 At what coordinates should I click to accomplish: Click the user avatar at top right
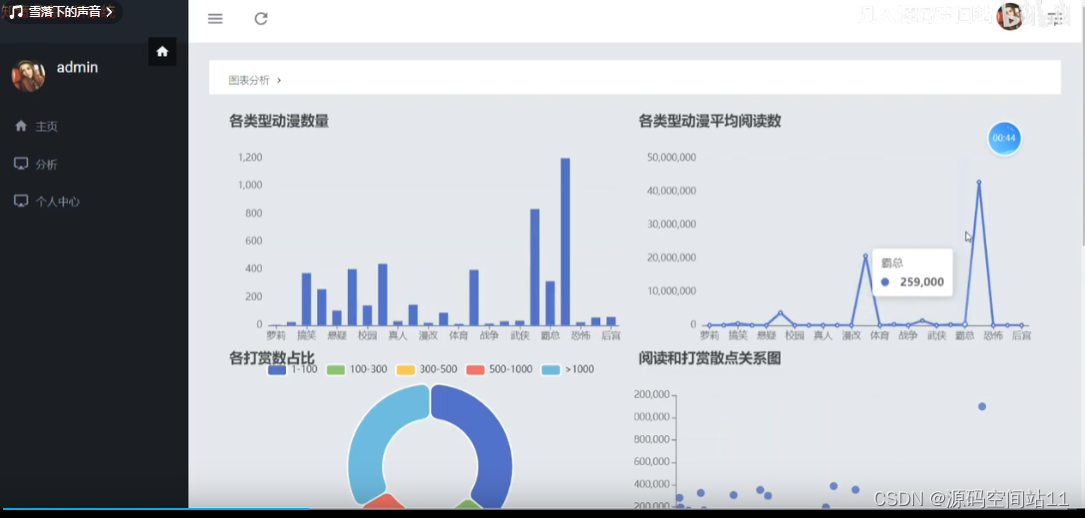click(1010, 17)
